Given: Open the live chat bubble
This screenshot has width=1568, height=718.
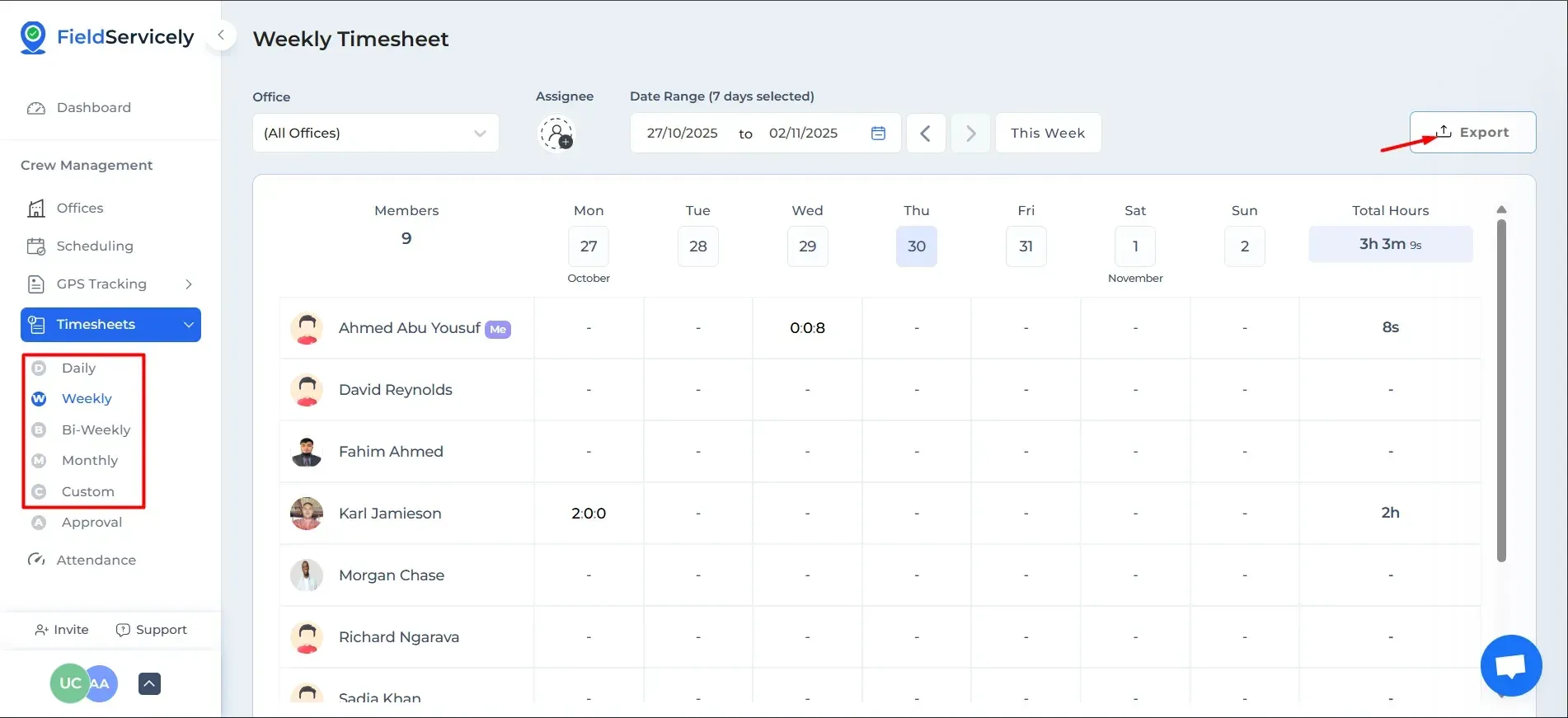Looking at the screenshot, I should pyautogui.click(x=1510, y=665).
